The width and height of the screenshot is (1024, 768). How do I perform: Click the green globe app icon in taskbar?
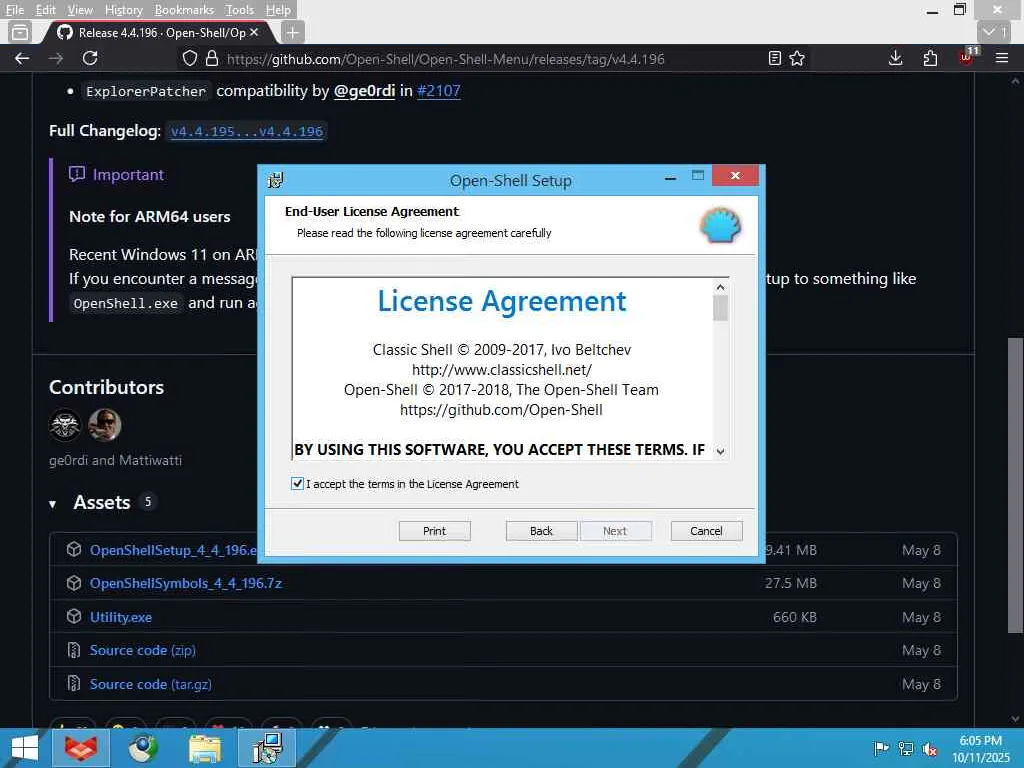143,748
